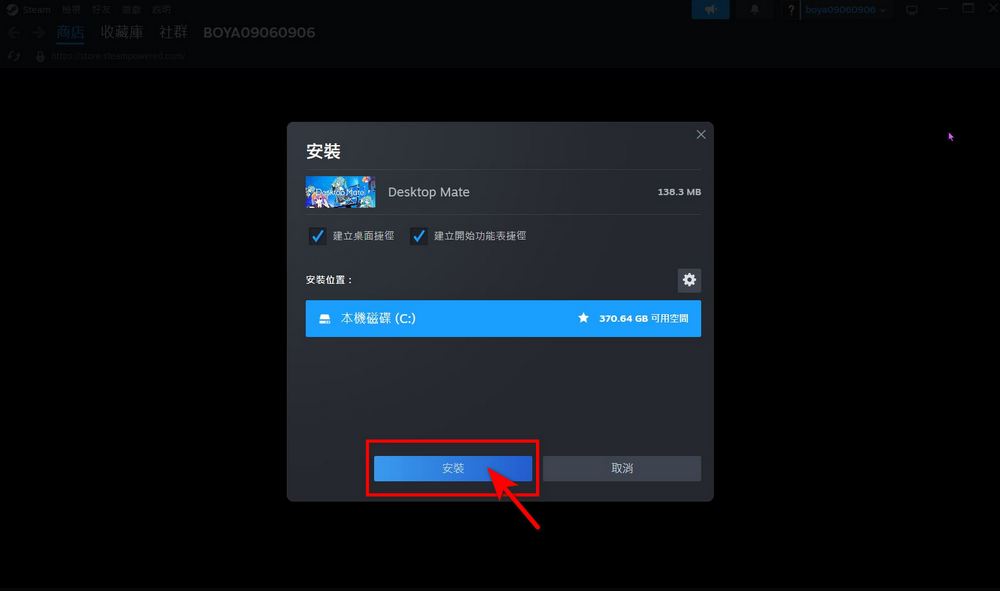Click the default-drive star icon on C: row
This screenshot has width=1000, height=591.
583,317
